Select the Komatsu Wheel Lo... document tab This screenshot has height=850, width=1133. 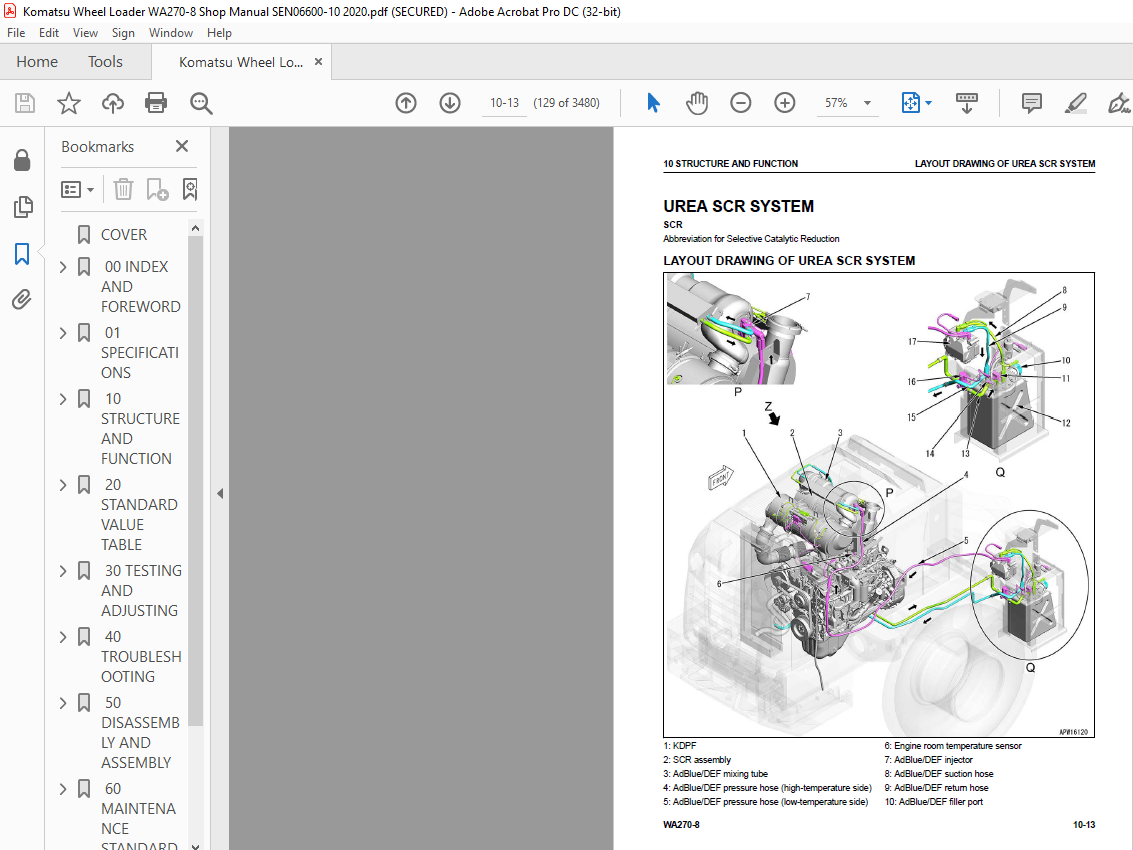click(241, 62)
